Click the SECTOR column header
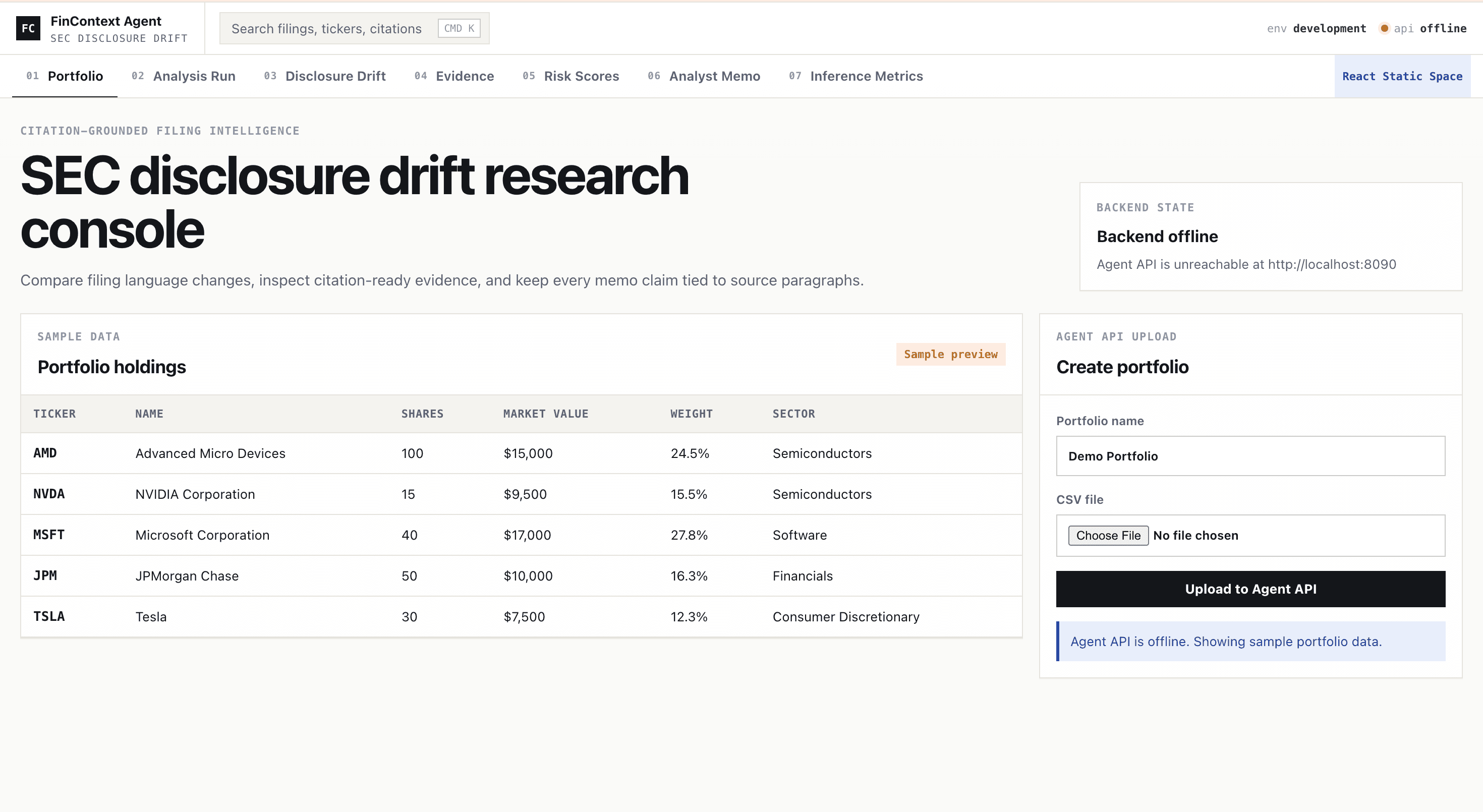The width and height of the screenshot is (1483, 812). point(793,413)
